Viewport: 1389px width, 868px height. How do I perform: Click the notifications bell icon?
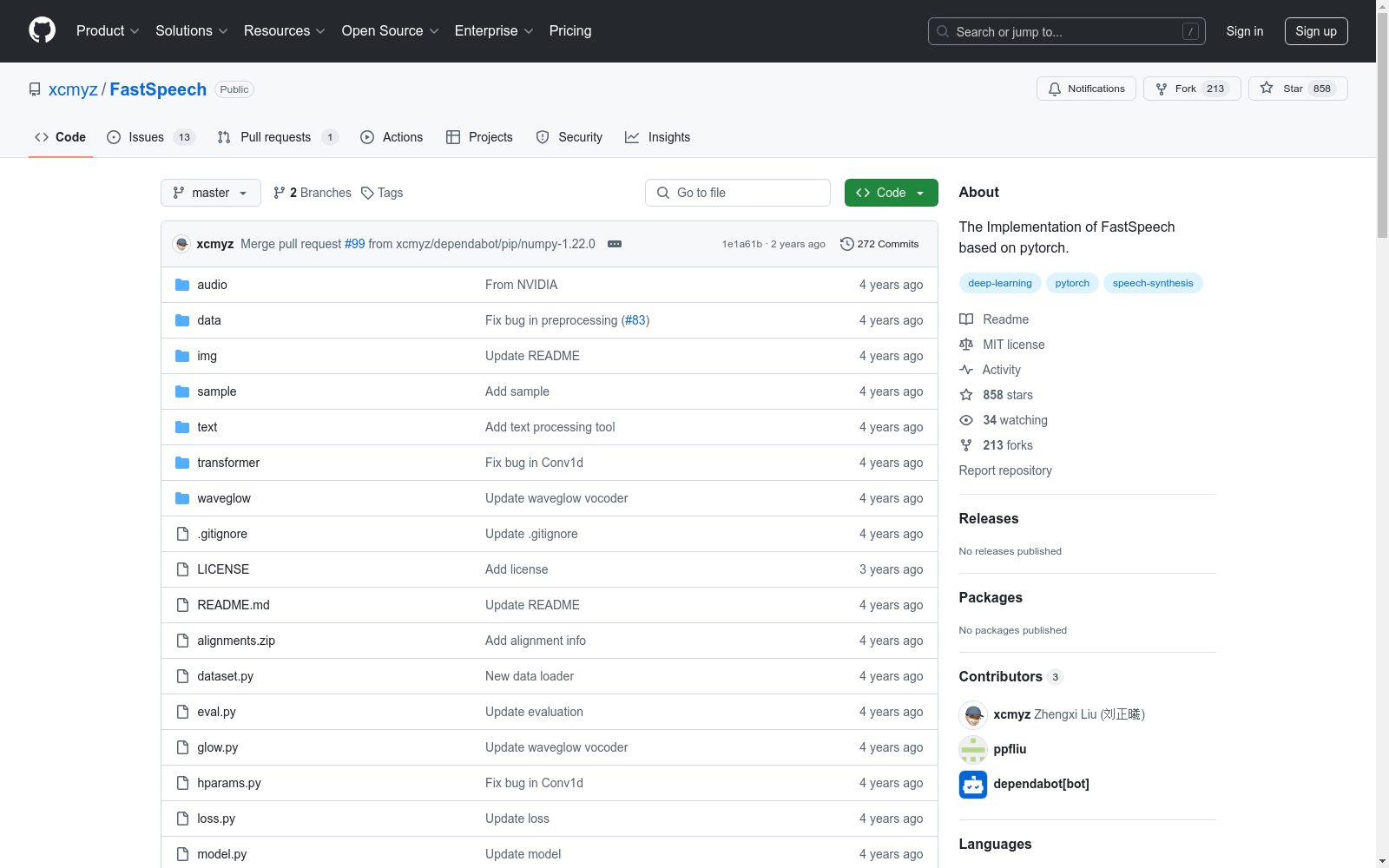click(1055, 89)
